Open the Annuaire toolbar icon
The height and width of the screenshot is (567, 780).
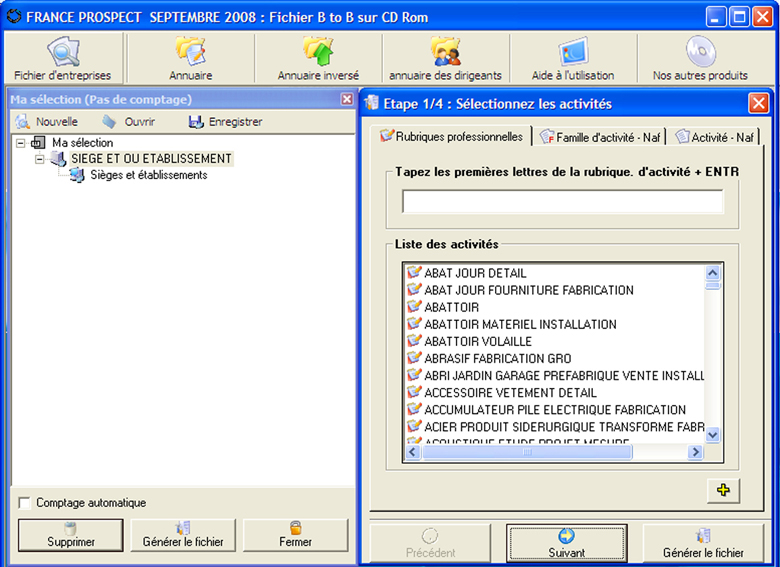[x=190, y=58]
